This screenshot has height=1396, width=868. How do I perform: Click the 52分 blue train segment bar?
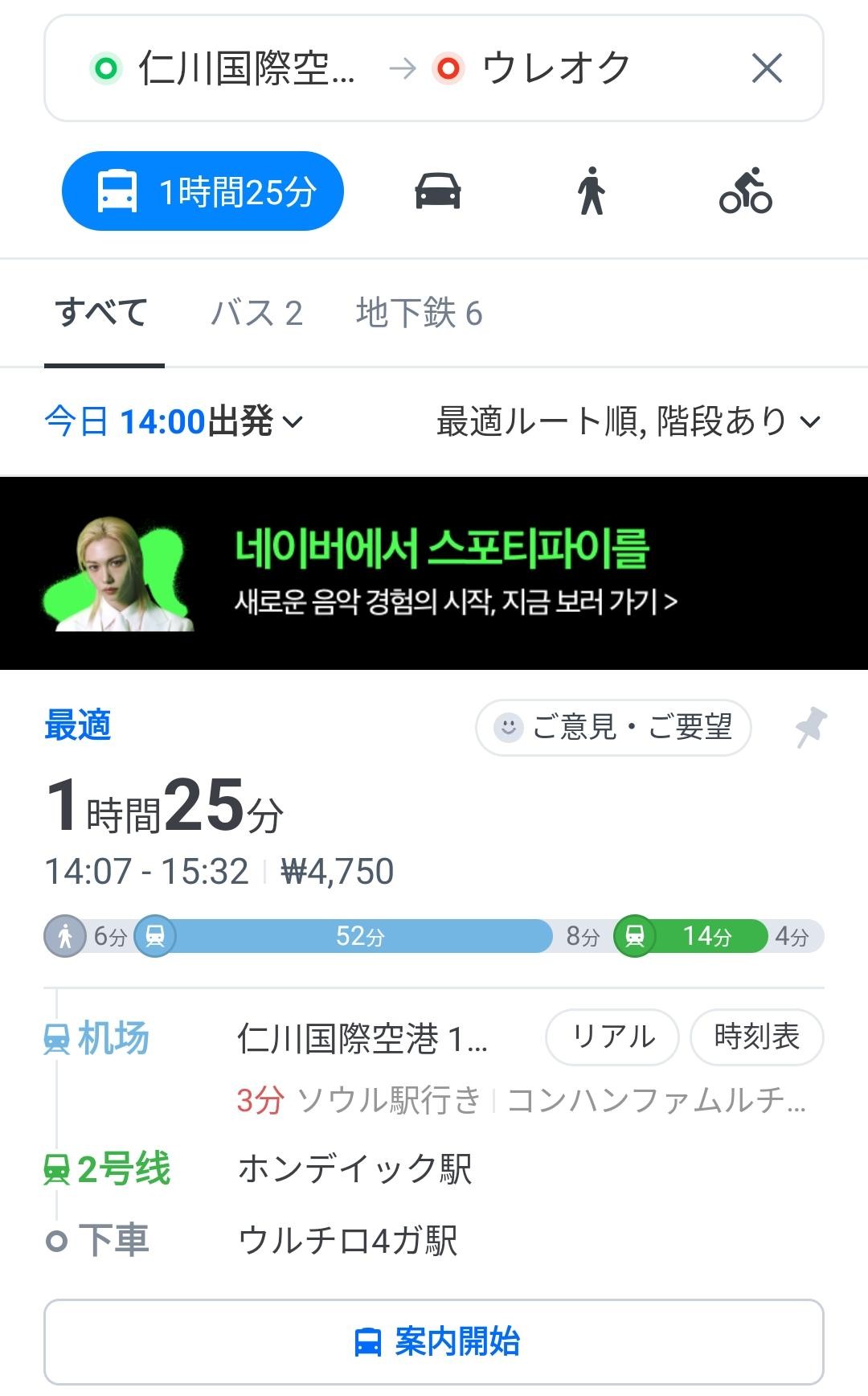coord(360,936)
